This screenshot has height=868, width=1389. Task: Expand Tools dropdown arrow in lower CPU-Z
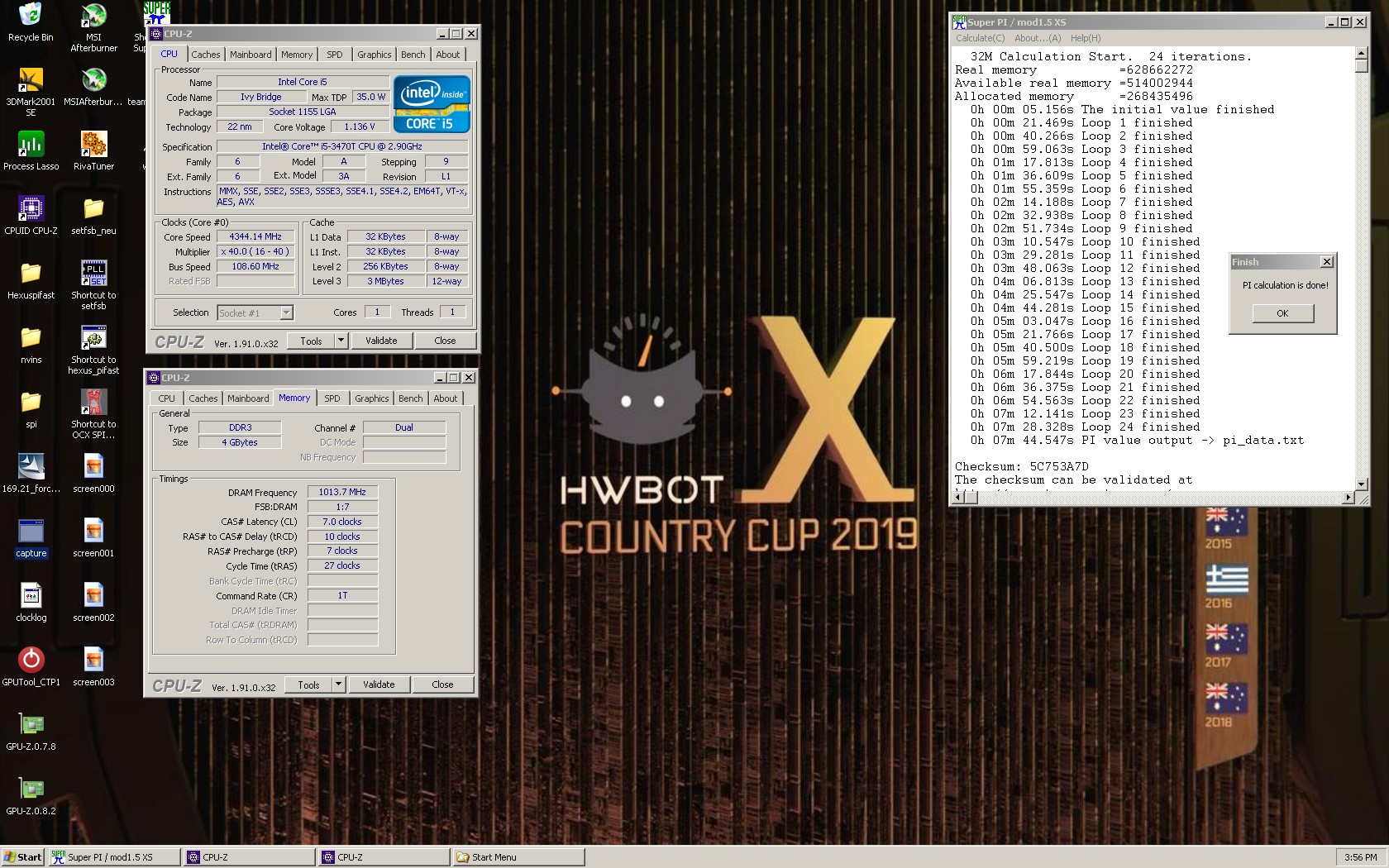[x=338, y=684]
